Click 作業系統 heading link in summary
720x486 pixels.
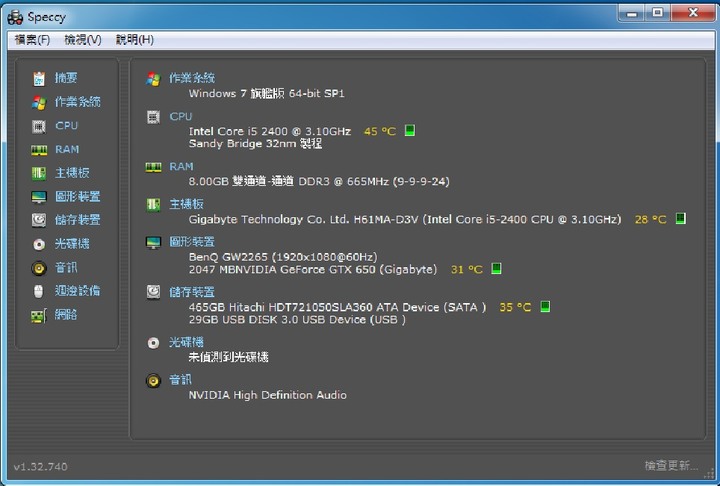[x=192, y=78]
